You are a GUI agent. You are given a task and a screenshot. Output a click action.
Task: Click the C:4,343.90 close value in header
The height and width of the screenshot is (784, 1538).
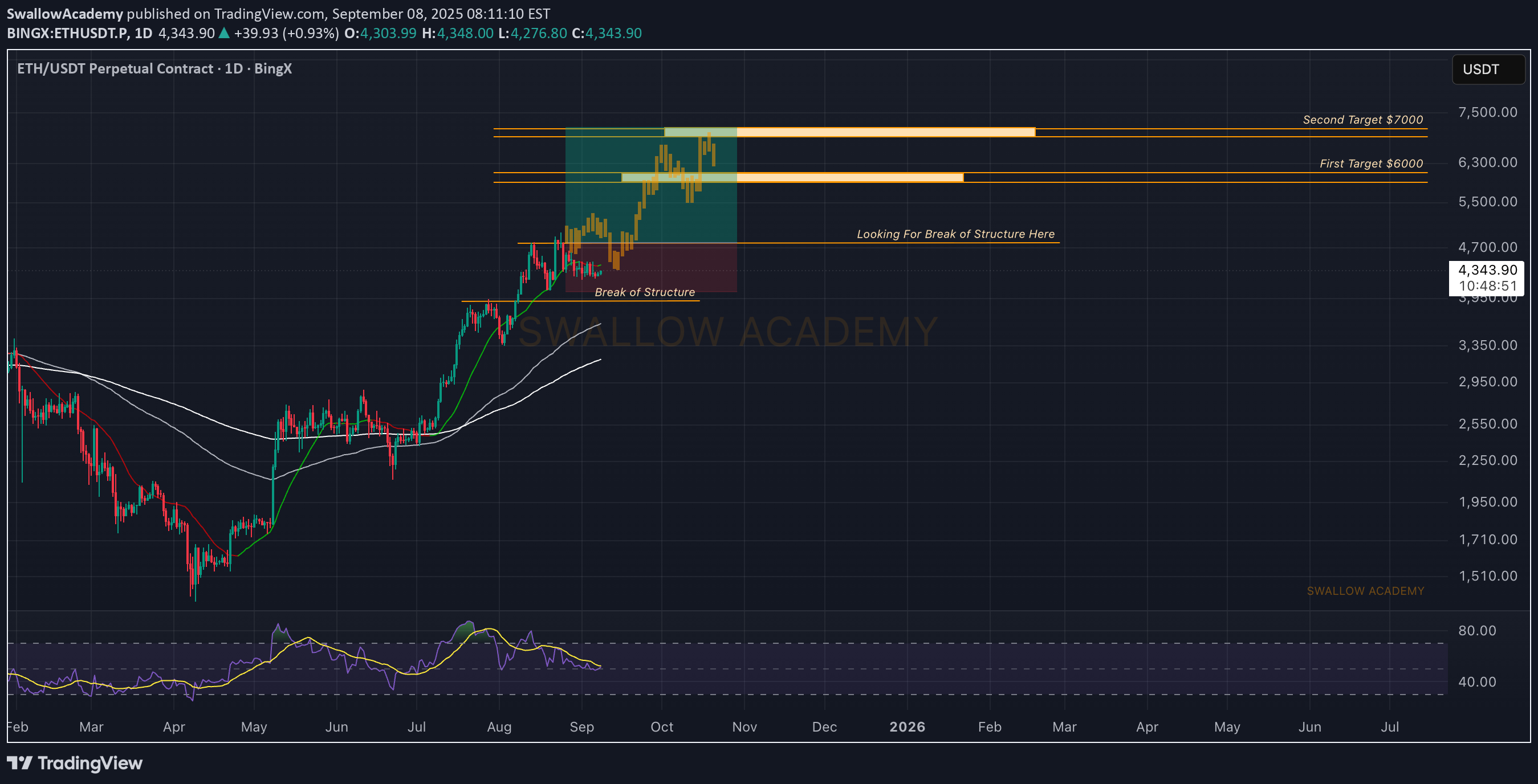coord(607,34)
